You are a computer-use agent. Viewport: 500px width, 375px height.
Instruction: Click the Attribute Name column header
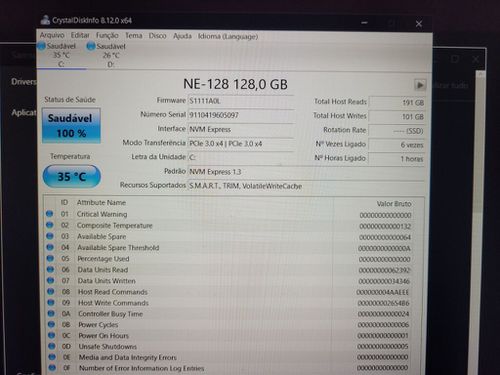point(101,202)
